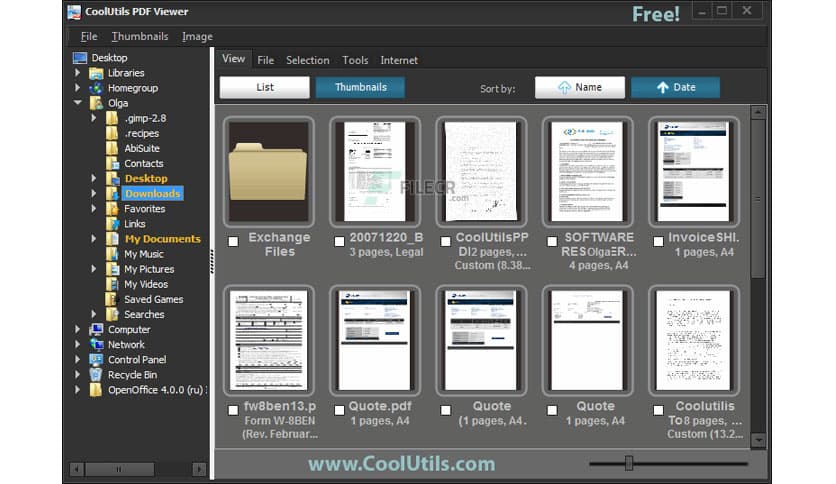This screenshot has width=836, height=484.
Task: Switch to the Selection tab
Action: pyautogui.click(x=308, y=60)
